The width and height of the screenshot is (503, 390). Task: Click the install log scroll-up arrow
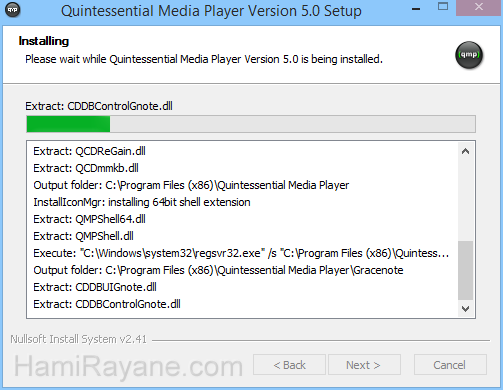coord(466,151)
